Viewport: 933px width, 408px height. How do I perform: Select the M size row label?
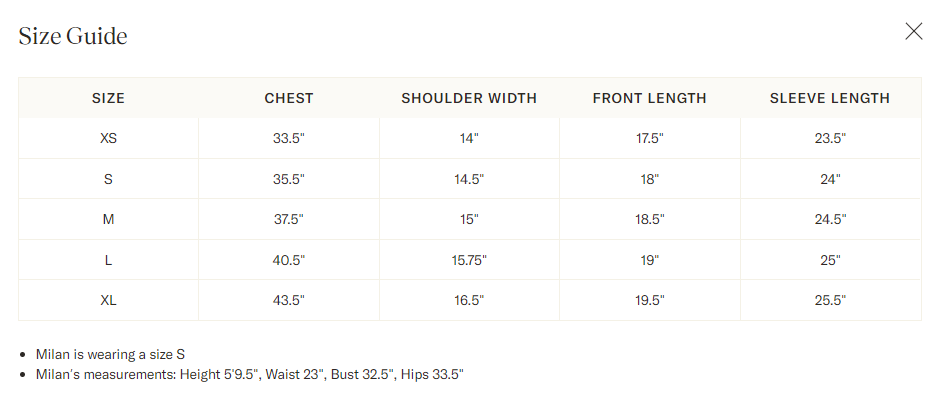click(x=108, y=219)
